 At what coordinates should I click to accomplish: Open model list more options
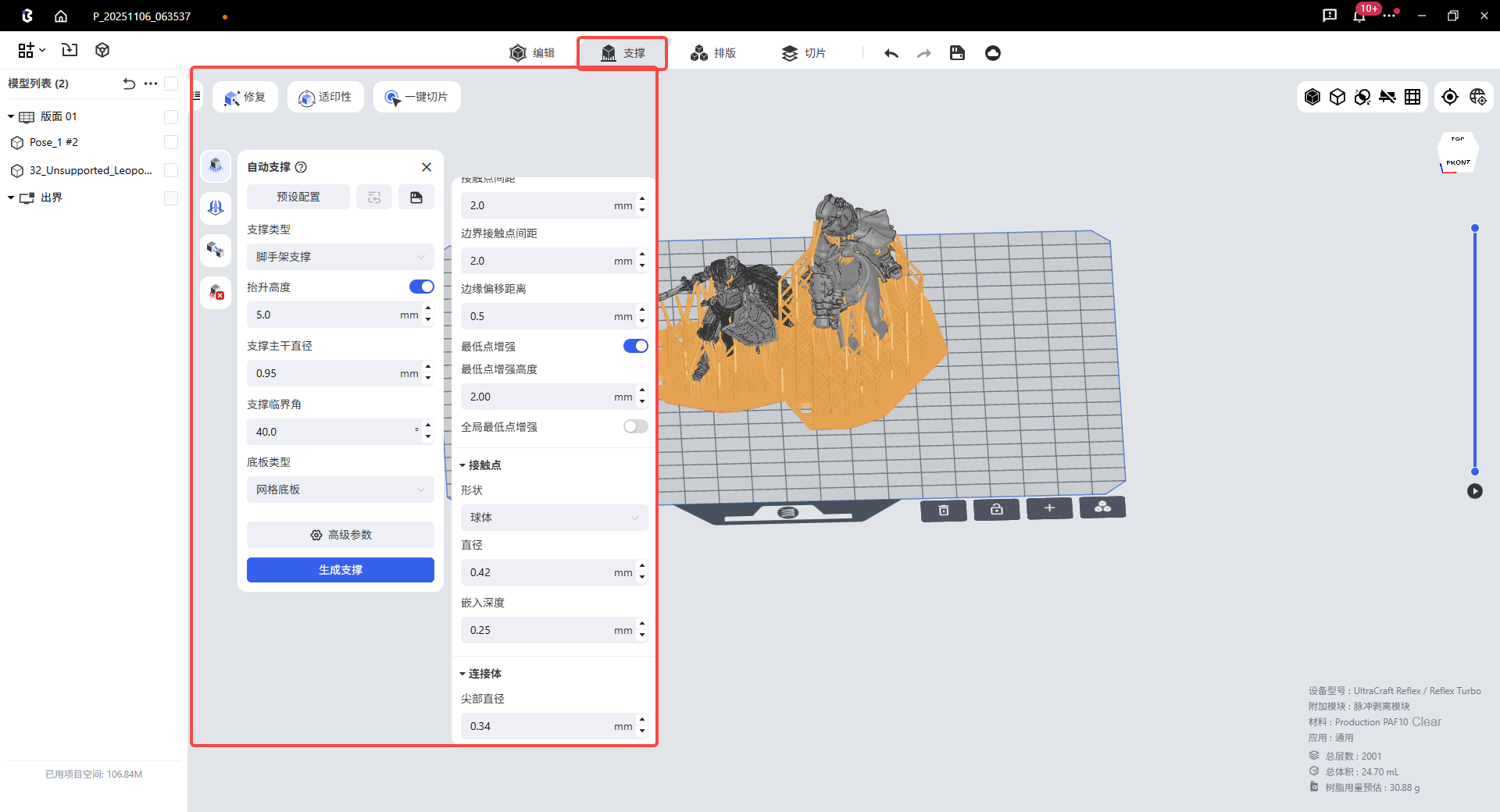pyautogui.click(x=151, y=84)
